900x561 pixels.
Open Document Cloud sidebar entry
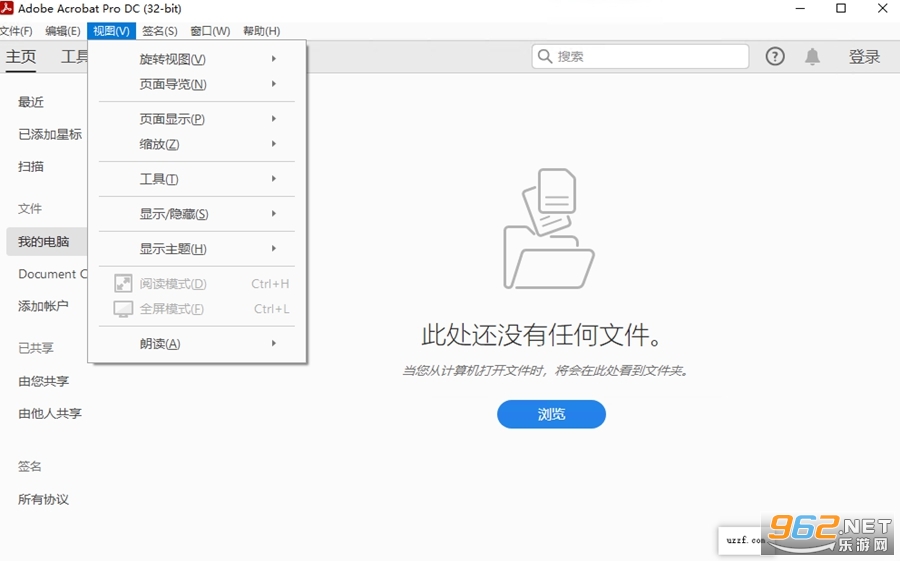click(52, 274)
